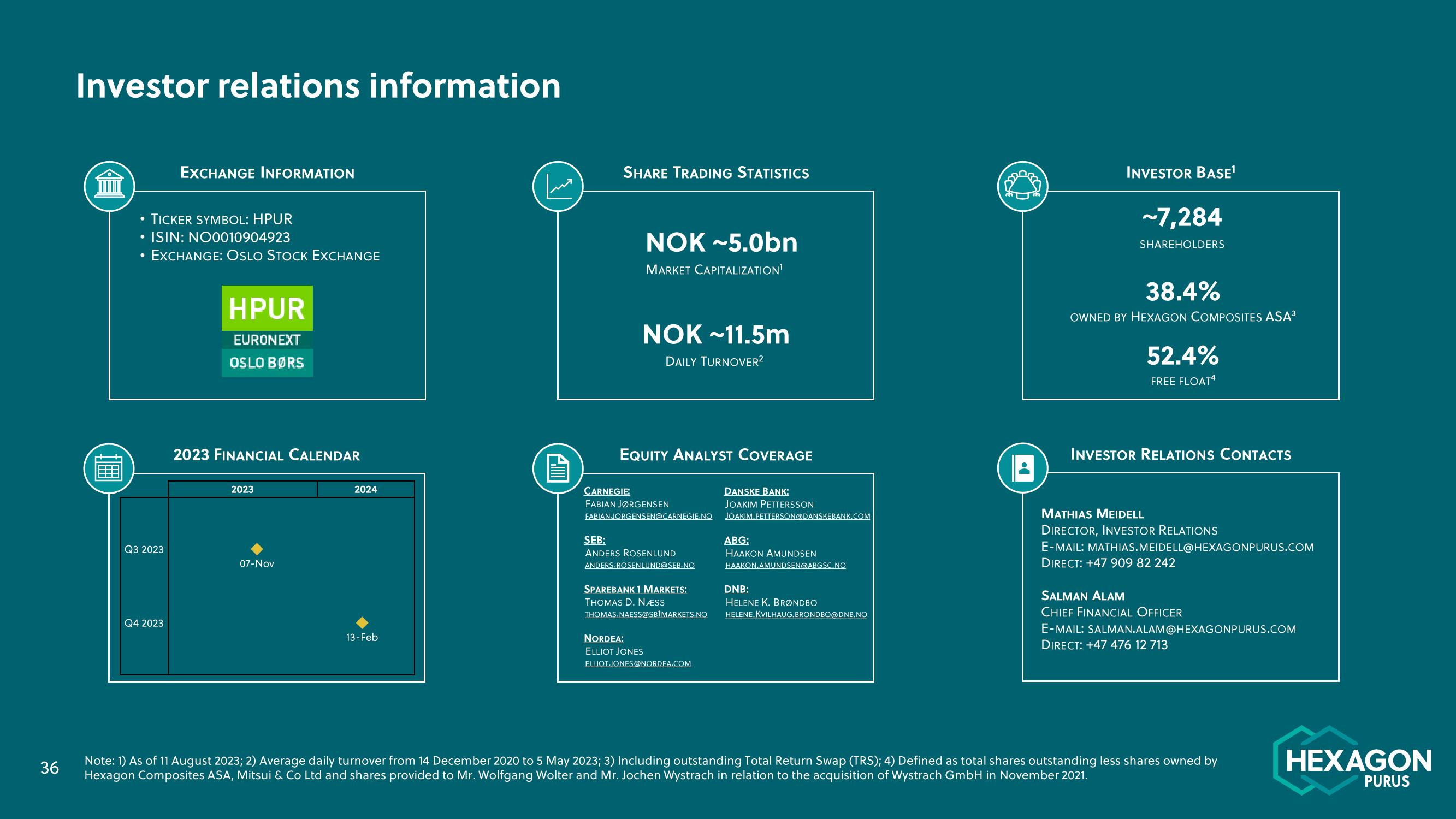The height and width of the screenshot is (819, 1456).
Task: Click the 52.4% free float figure
Action: point(1182,355)
